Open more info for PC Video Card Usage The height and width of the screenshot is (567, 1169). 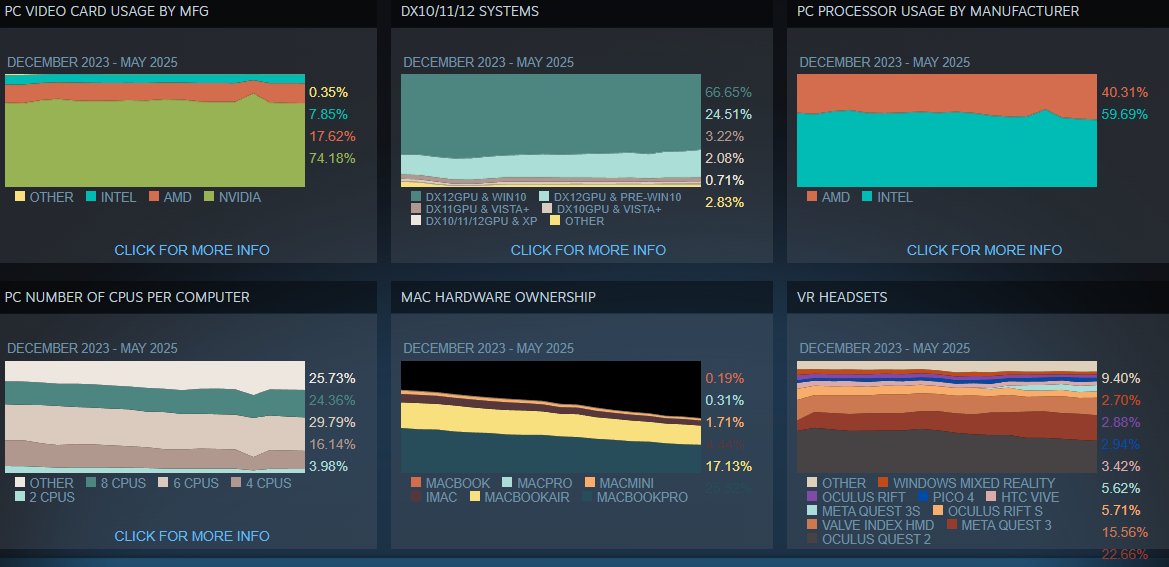(192, 250)
